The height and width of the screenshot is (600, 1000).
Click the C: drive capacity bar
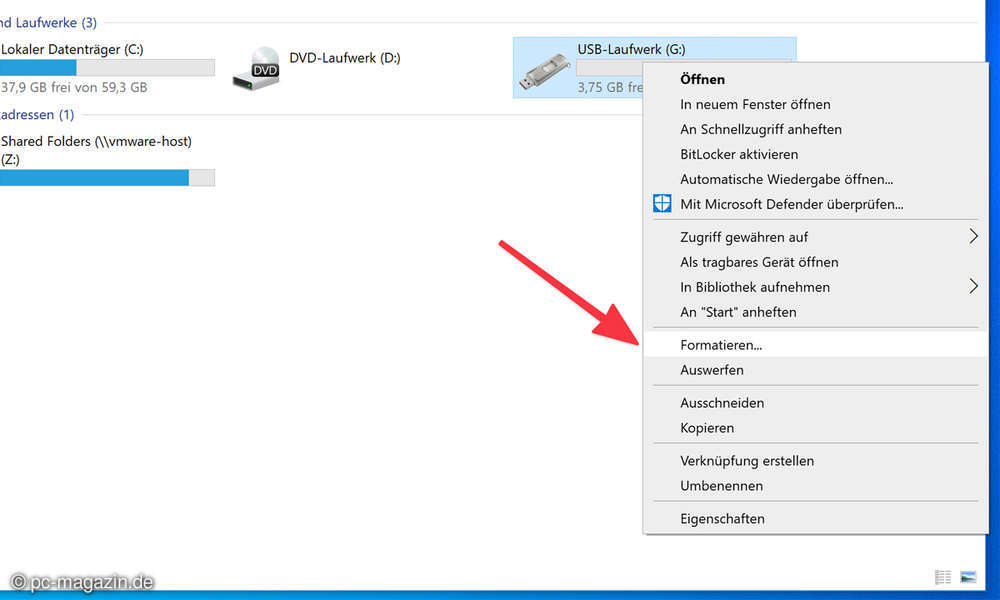coord(107,66)
